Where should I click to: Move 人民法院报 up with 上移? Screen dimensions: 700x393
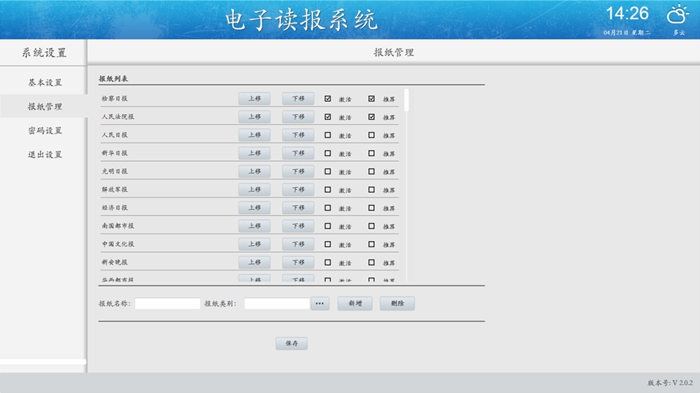point(254,117)
